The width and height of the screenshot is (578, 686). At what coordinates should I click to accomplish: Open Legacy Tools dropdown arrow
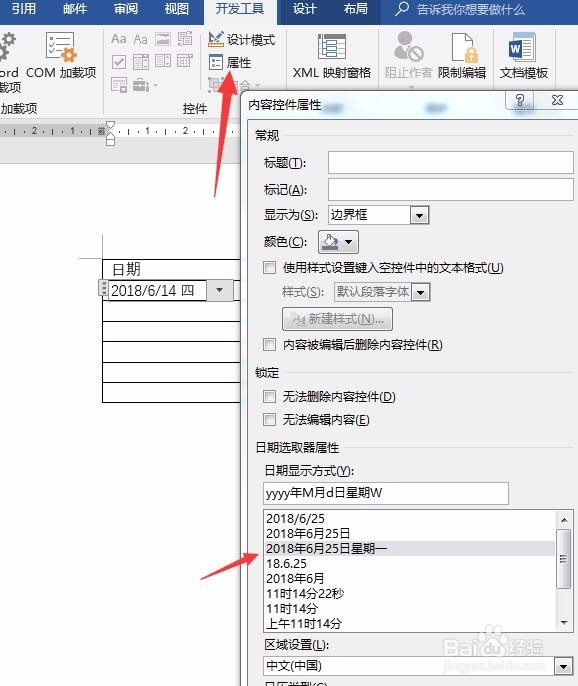point(155,85)
